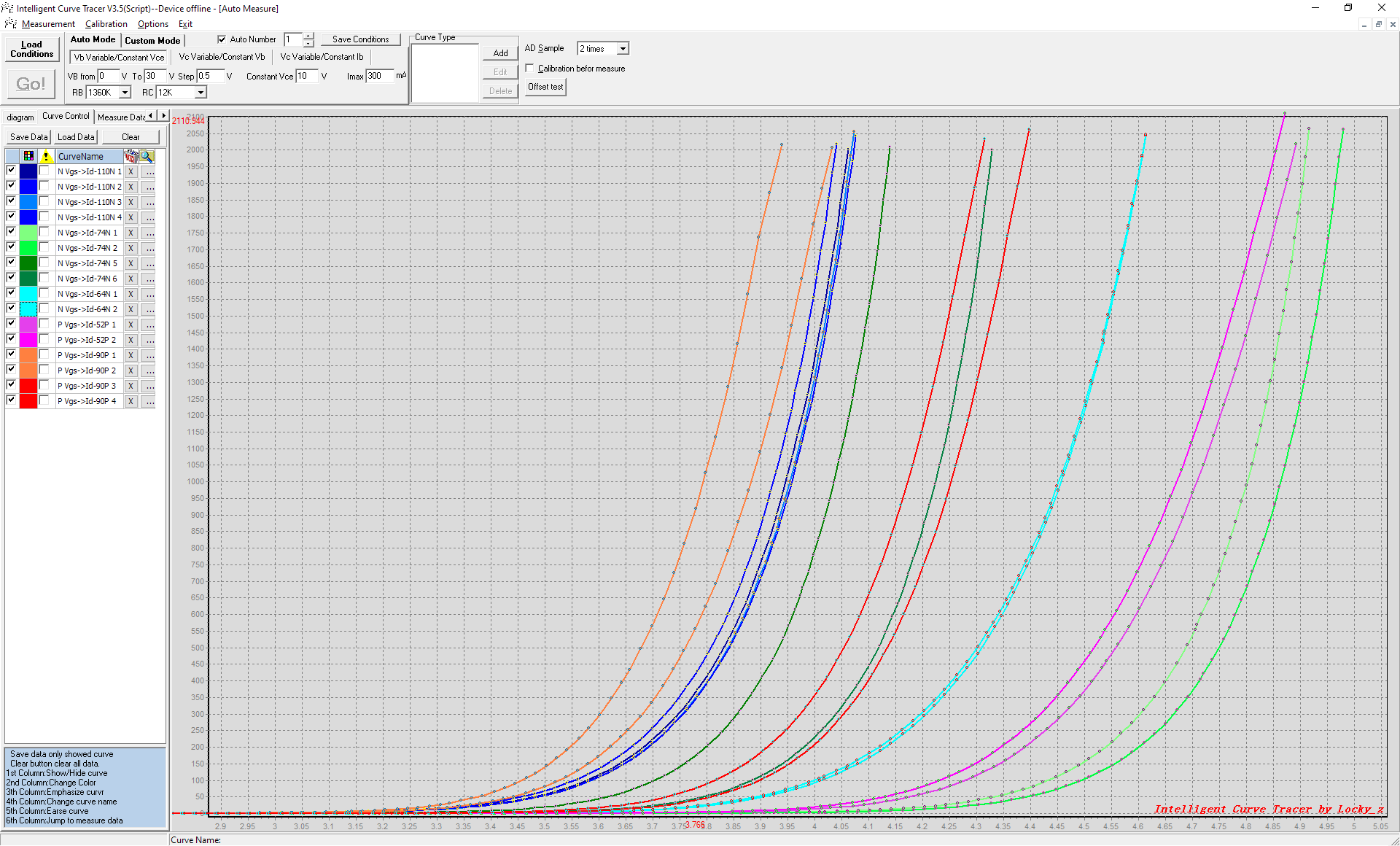
Task: Click the magnifier jump-to-data column header icon
Action: click(147, 156)
